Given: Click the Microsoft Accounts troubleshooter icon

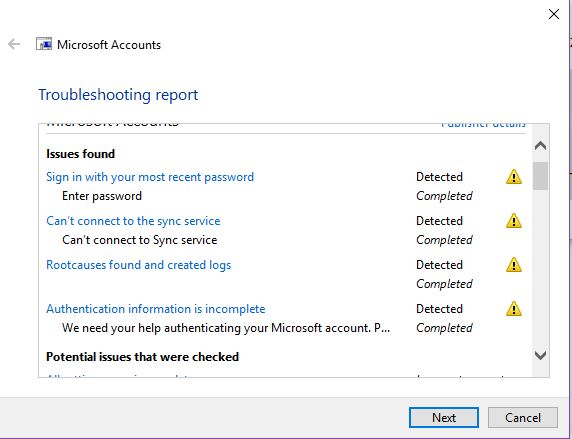Looking at the screenshot, I should (44, 44).
